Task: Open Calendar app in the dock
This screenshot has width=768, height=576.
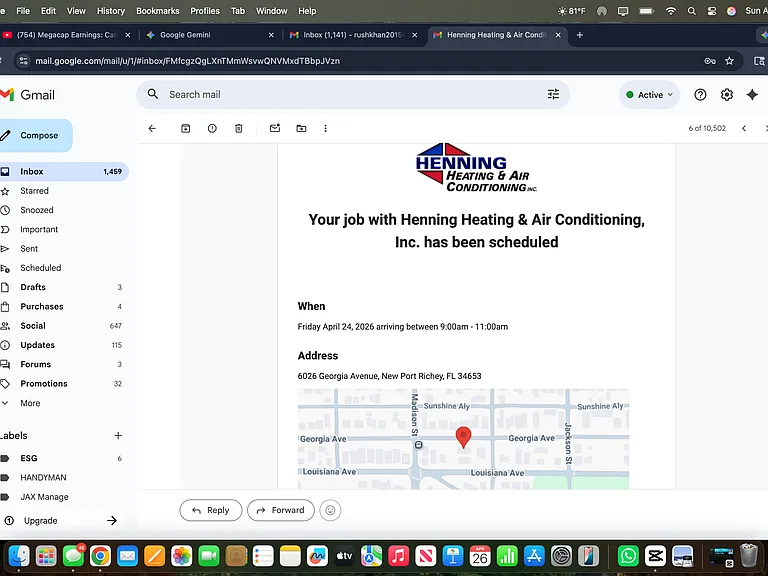Action: (x=480, y=556)
